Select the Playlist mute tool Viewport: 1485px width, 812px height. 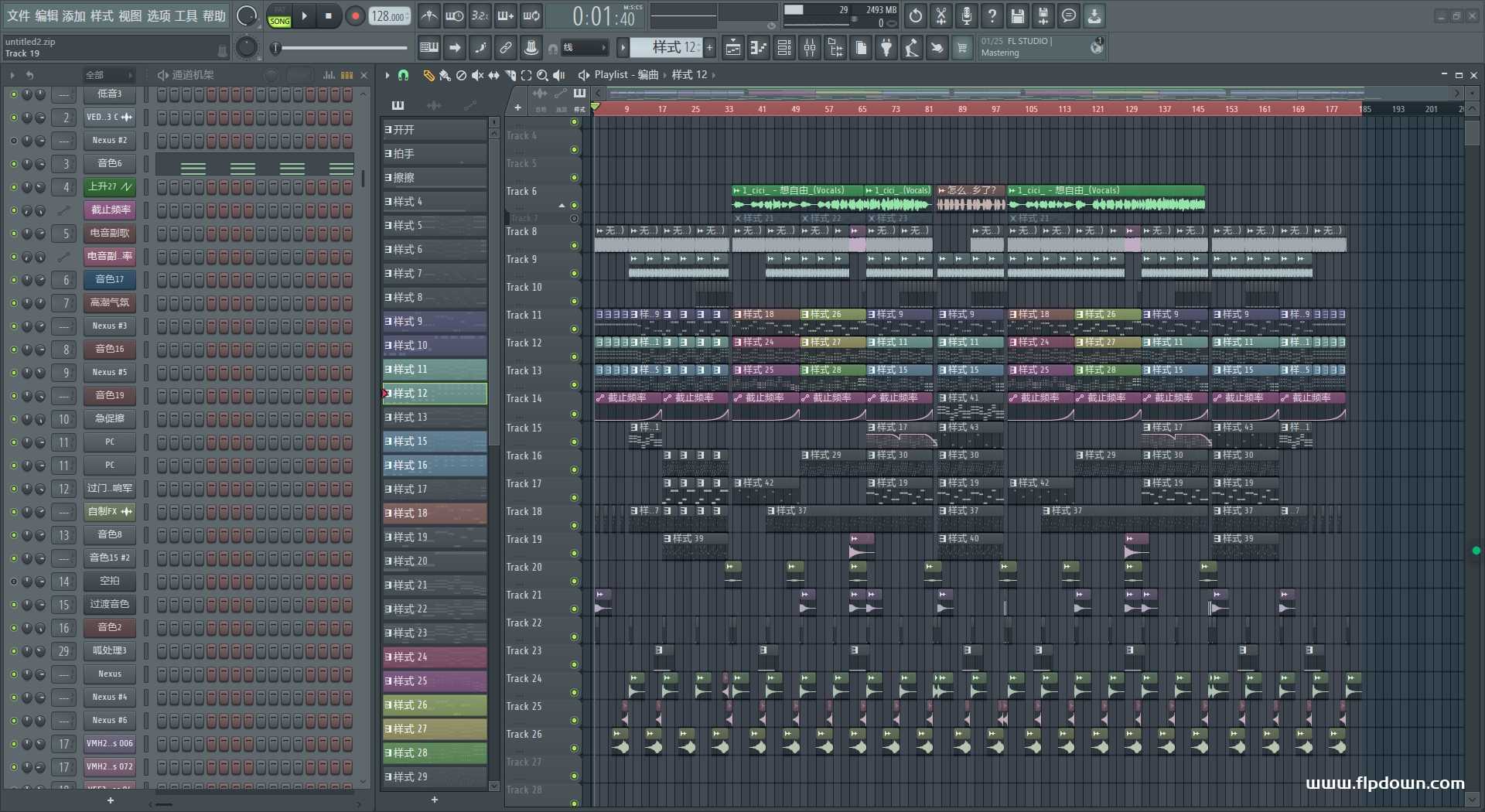pos(477,75)
